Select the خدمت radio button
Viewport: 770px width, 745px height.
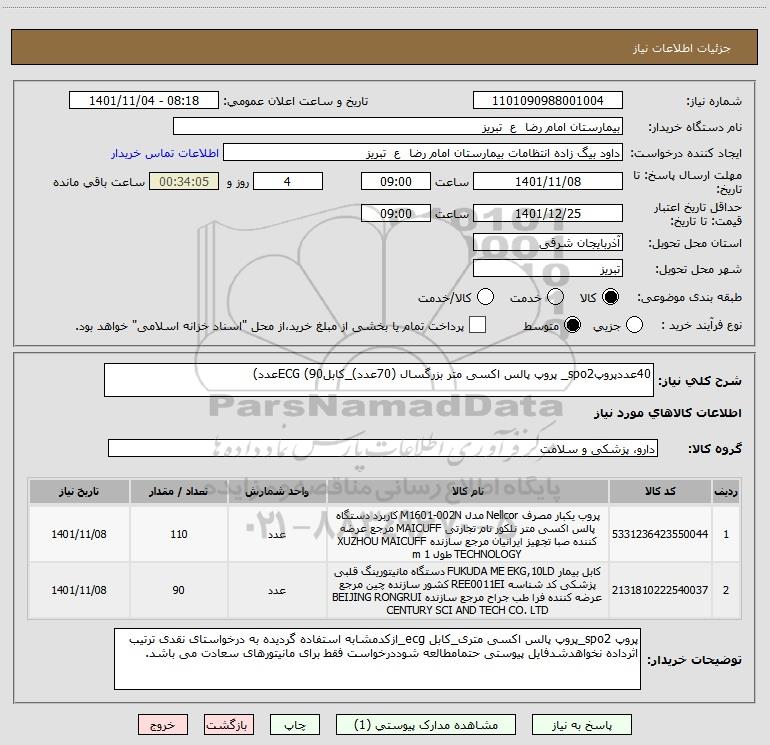click(555, 297)
